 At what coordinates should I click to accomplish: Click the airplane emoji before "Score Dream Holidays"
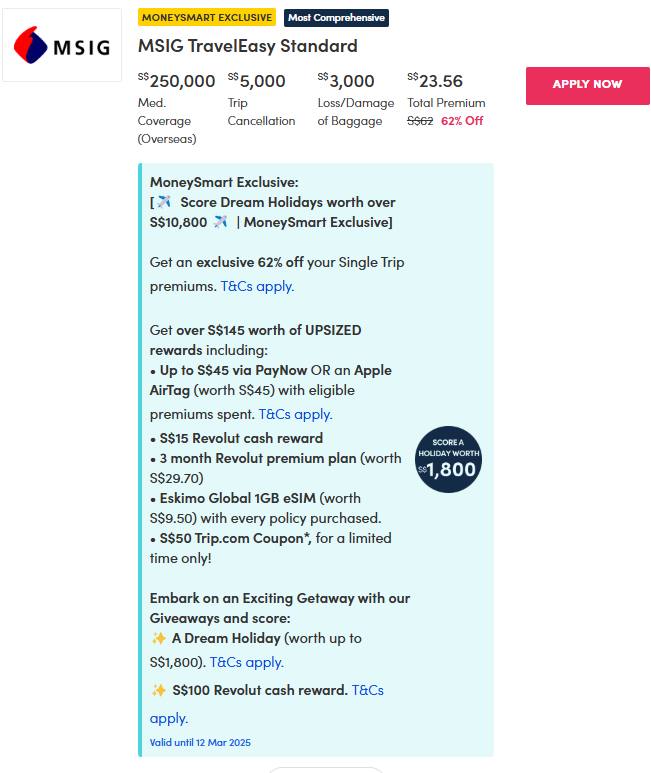[164, 201]
